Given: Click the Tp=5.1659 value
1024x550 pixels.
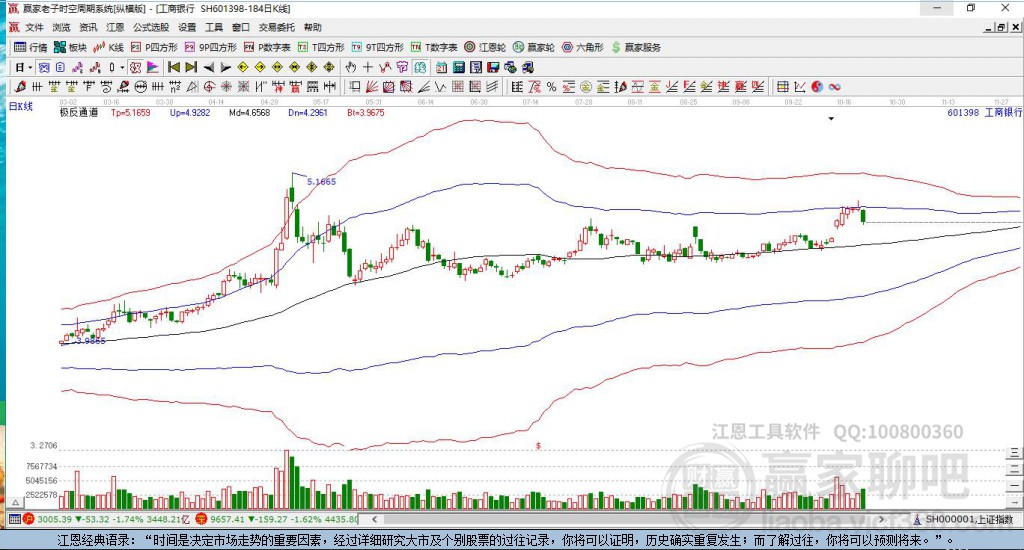Looking at the screenshot, I should (131, 112).
